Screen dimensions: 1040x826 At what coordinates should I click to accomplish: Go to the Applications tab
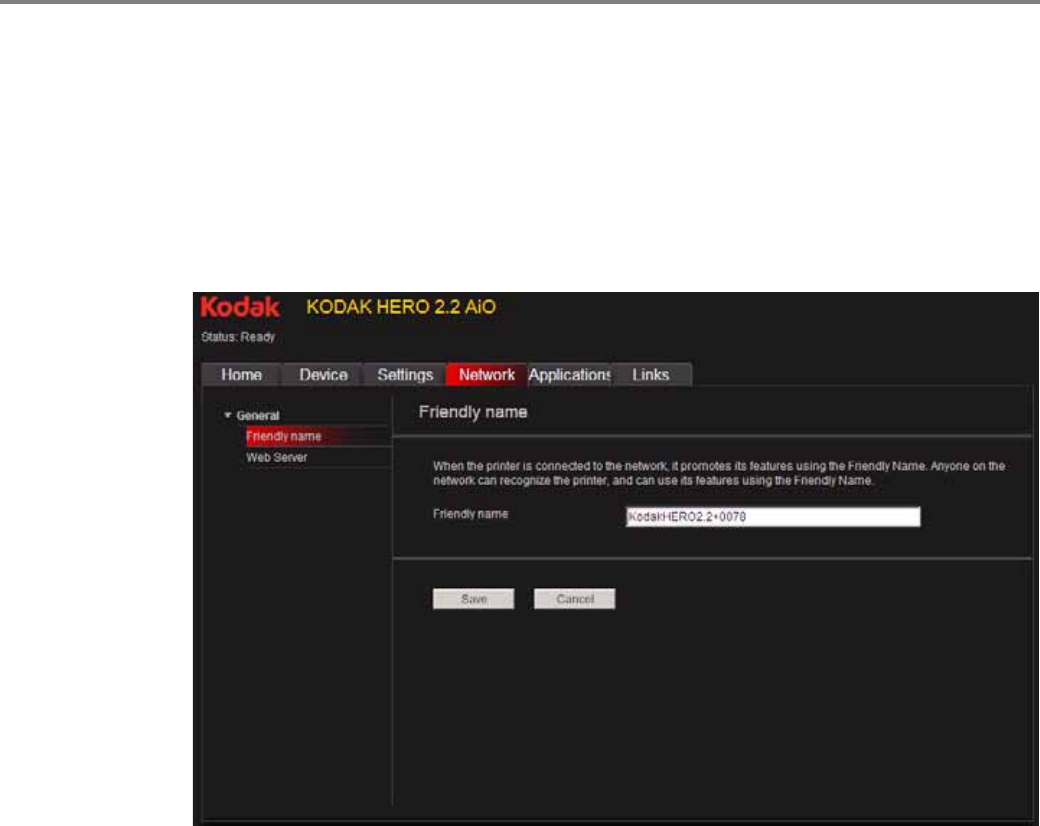[569, 375]
